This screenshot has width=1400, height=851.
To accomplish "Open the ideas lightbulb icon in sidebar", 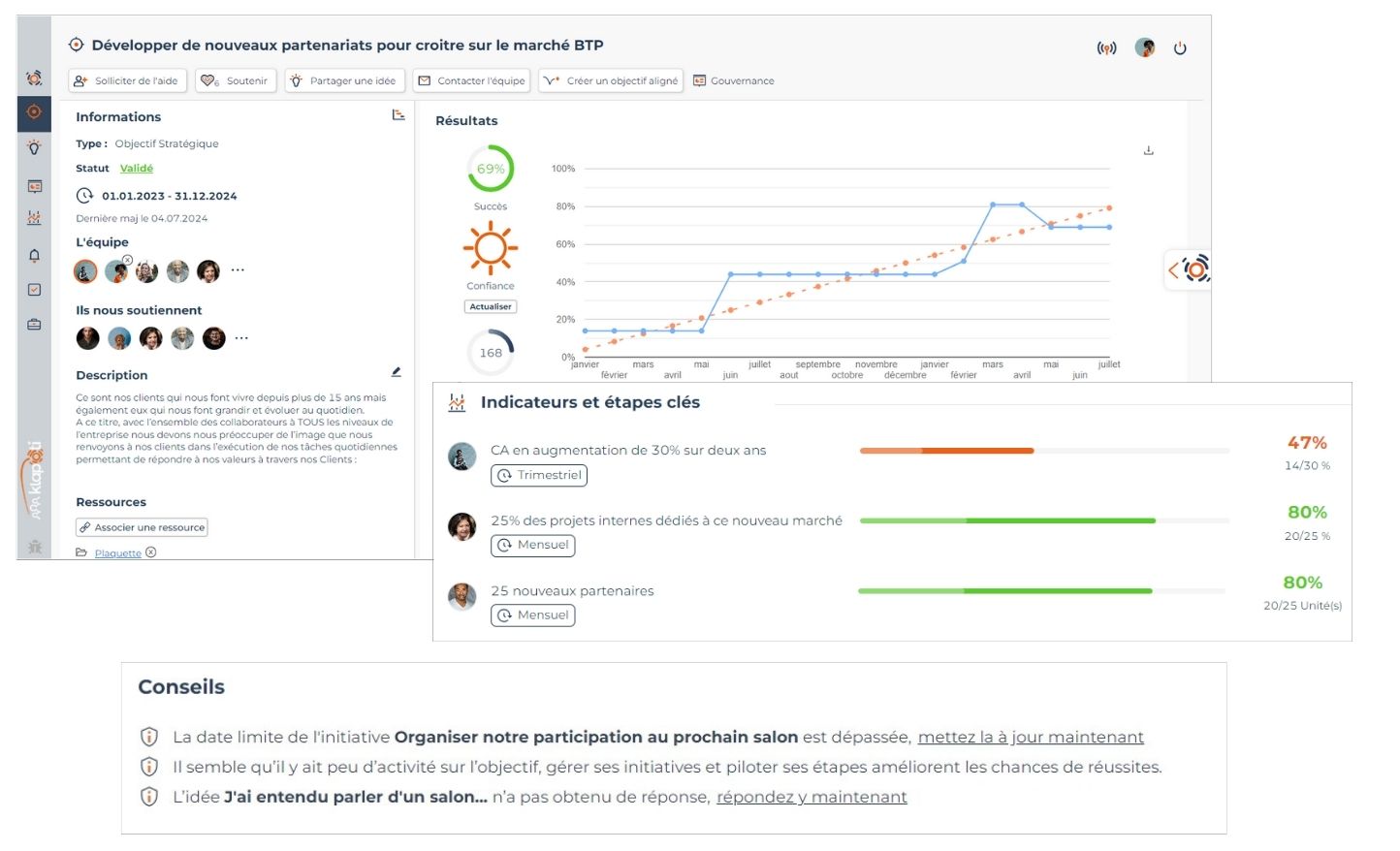I will pos(34,147).
